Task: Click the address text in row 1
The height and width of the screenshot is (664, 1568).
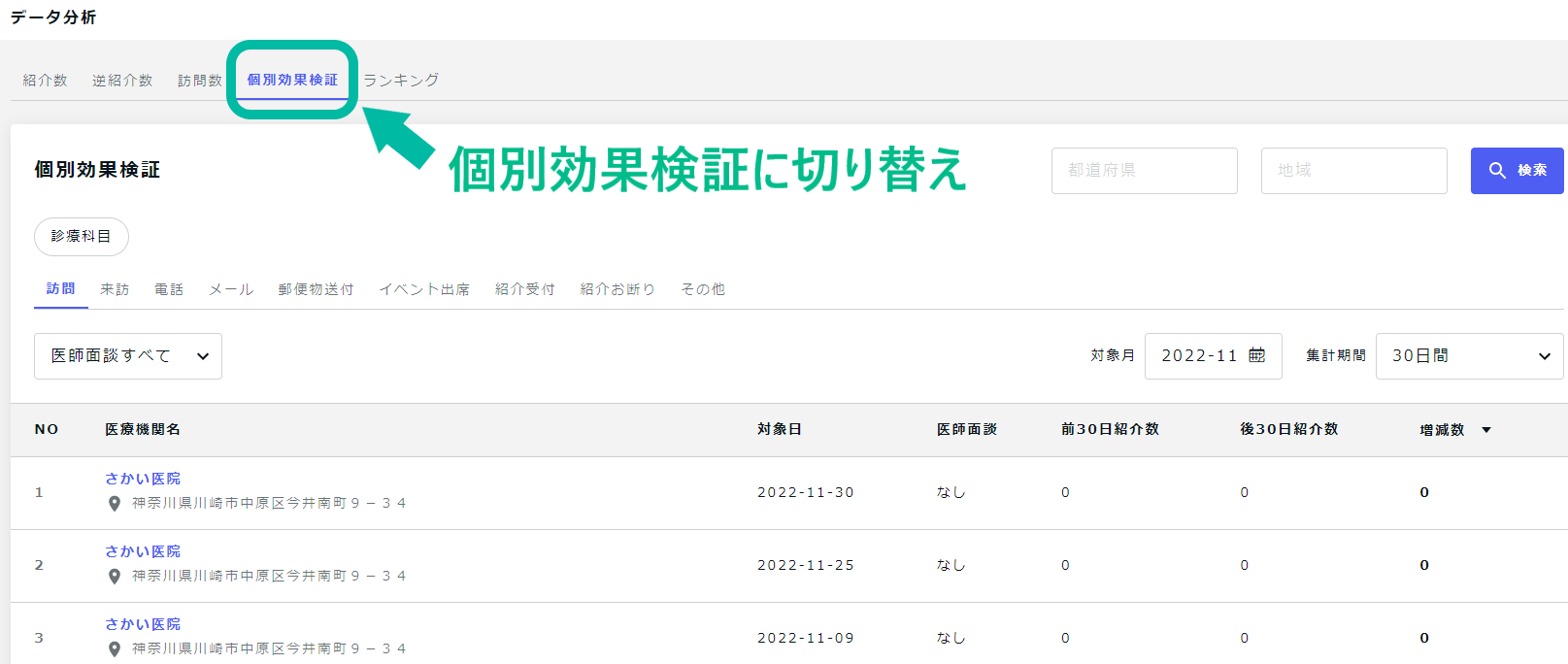Action: point(269,503)
